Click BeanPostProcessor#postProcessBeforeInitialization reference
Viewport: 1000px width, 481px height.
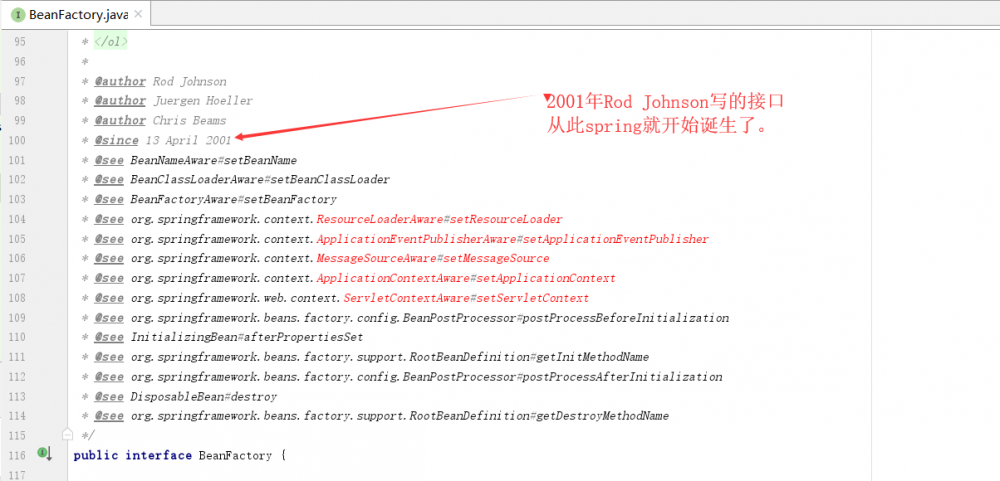tap(566, 318)
